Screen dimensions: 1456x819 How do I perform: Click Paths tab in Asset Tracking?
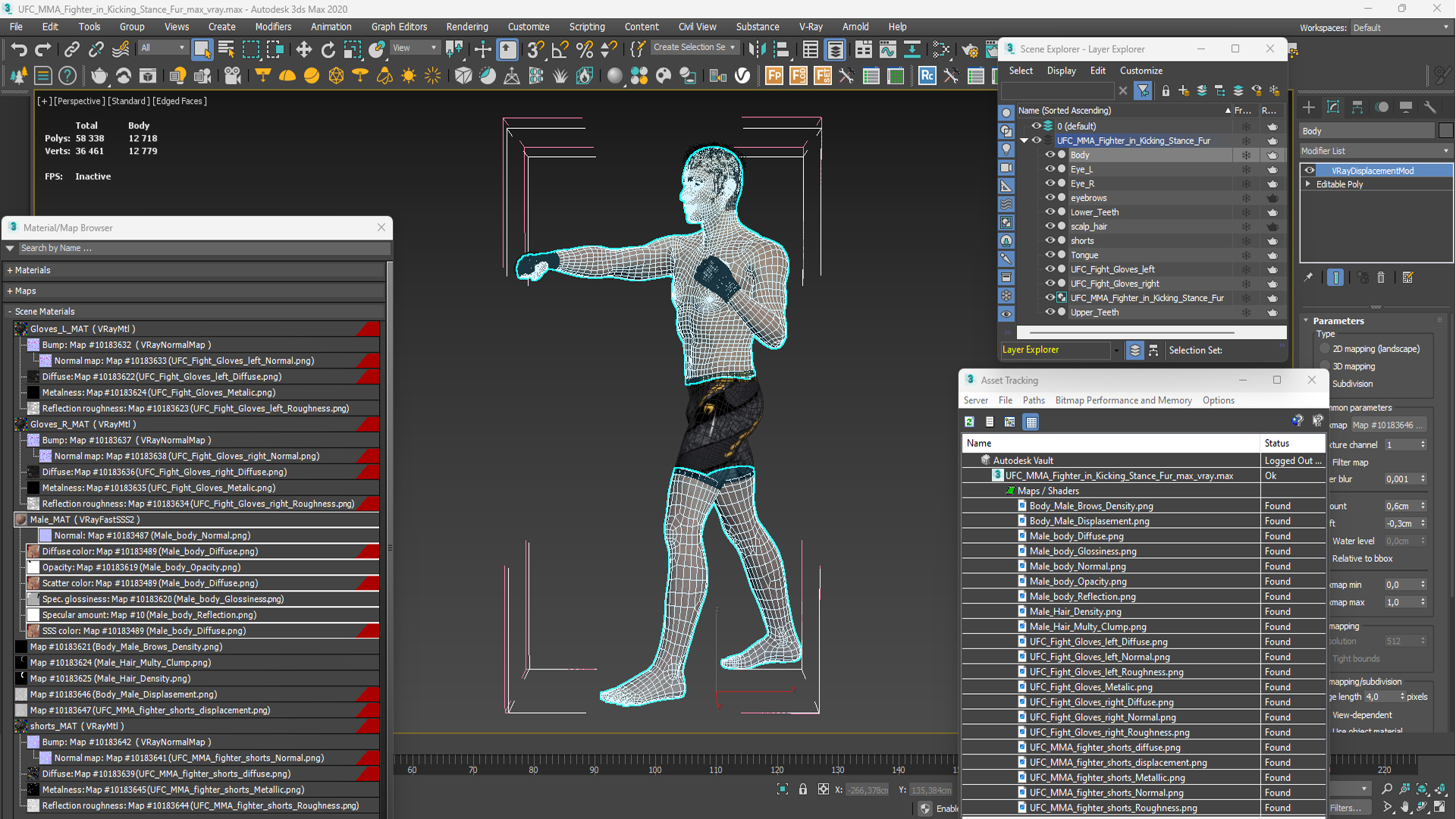1033,400
